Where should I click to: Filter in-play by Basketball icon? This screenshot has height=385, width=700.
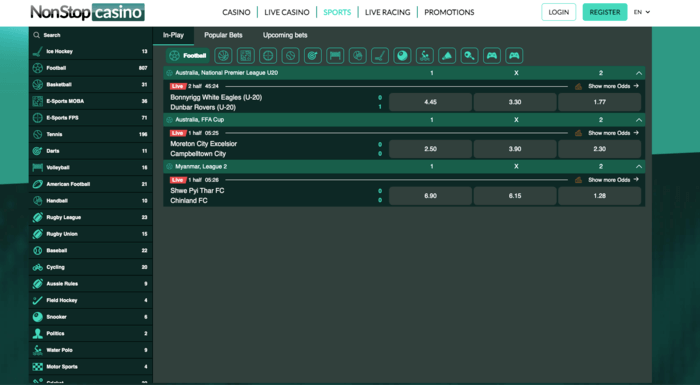(x=223, y=56)
